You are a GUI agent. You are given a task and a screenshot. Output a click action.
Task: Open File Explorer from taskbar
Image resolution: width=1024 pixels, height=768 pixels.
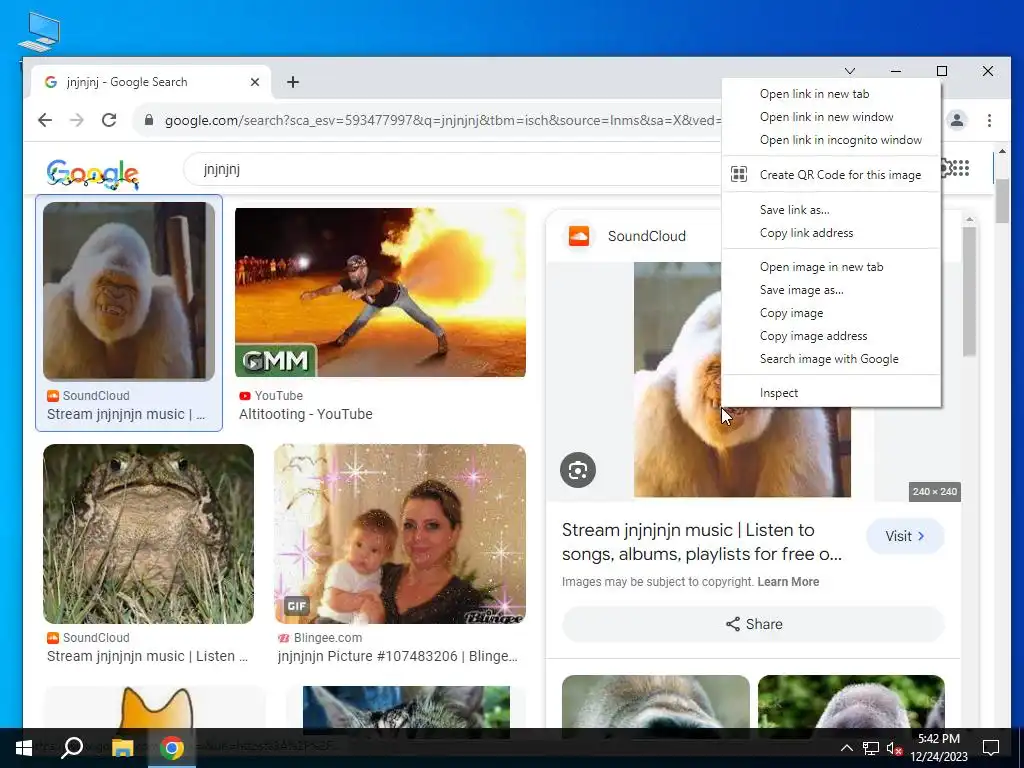point(122,748)
